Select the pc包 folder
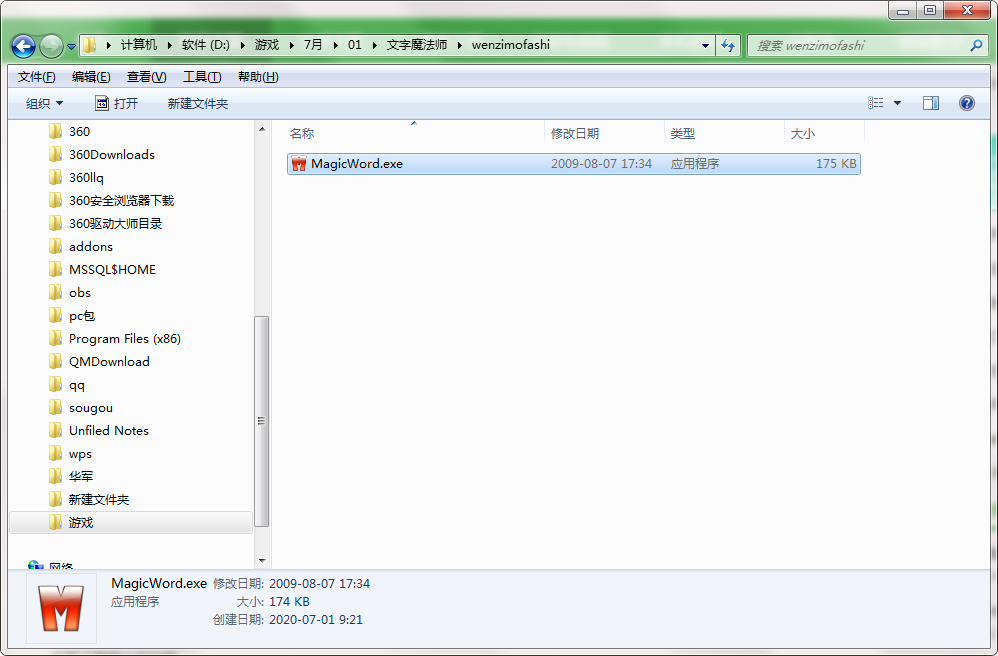The image size is (998, 656). pyautogui.click(x=82, y=316)
